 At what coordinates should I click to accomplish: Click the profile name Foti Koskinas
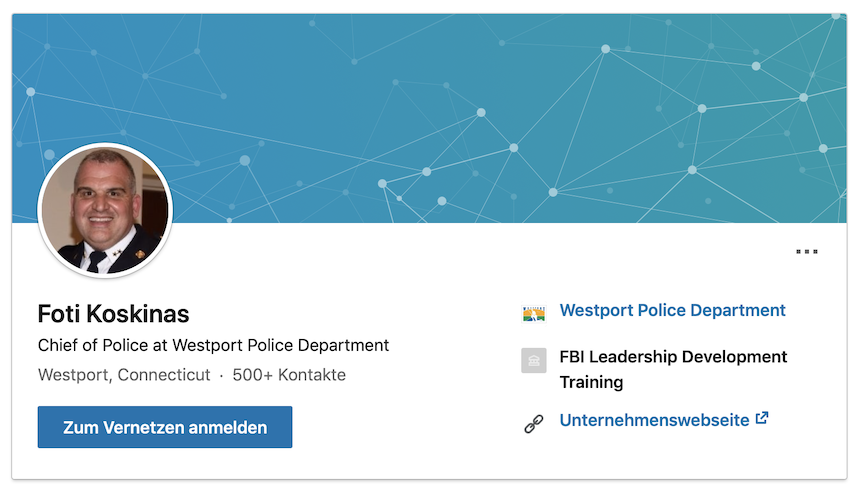(x=113, y=314)
